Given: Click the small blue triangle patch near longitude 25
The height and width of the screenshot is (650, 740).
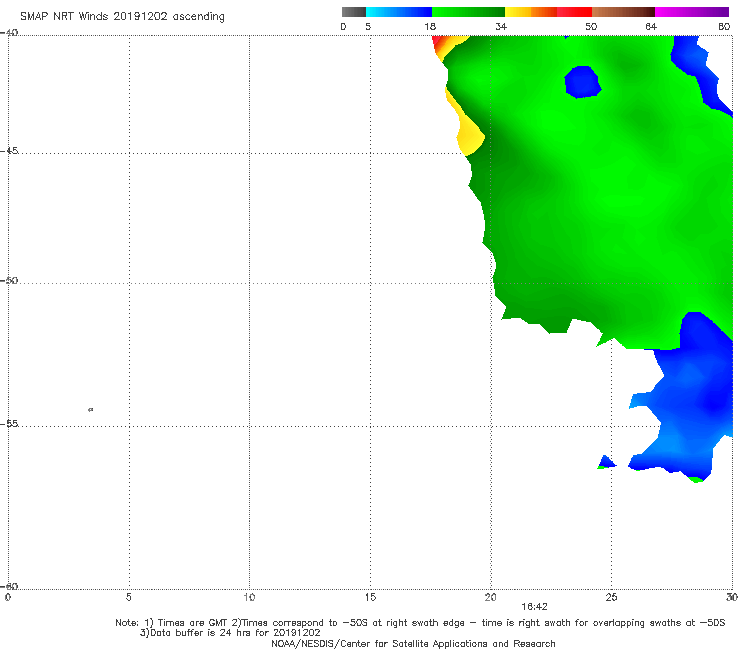Looking at the screenshot, I should [606, 462].
